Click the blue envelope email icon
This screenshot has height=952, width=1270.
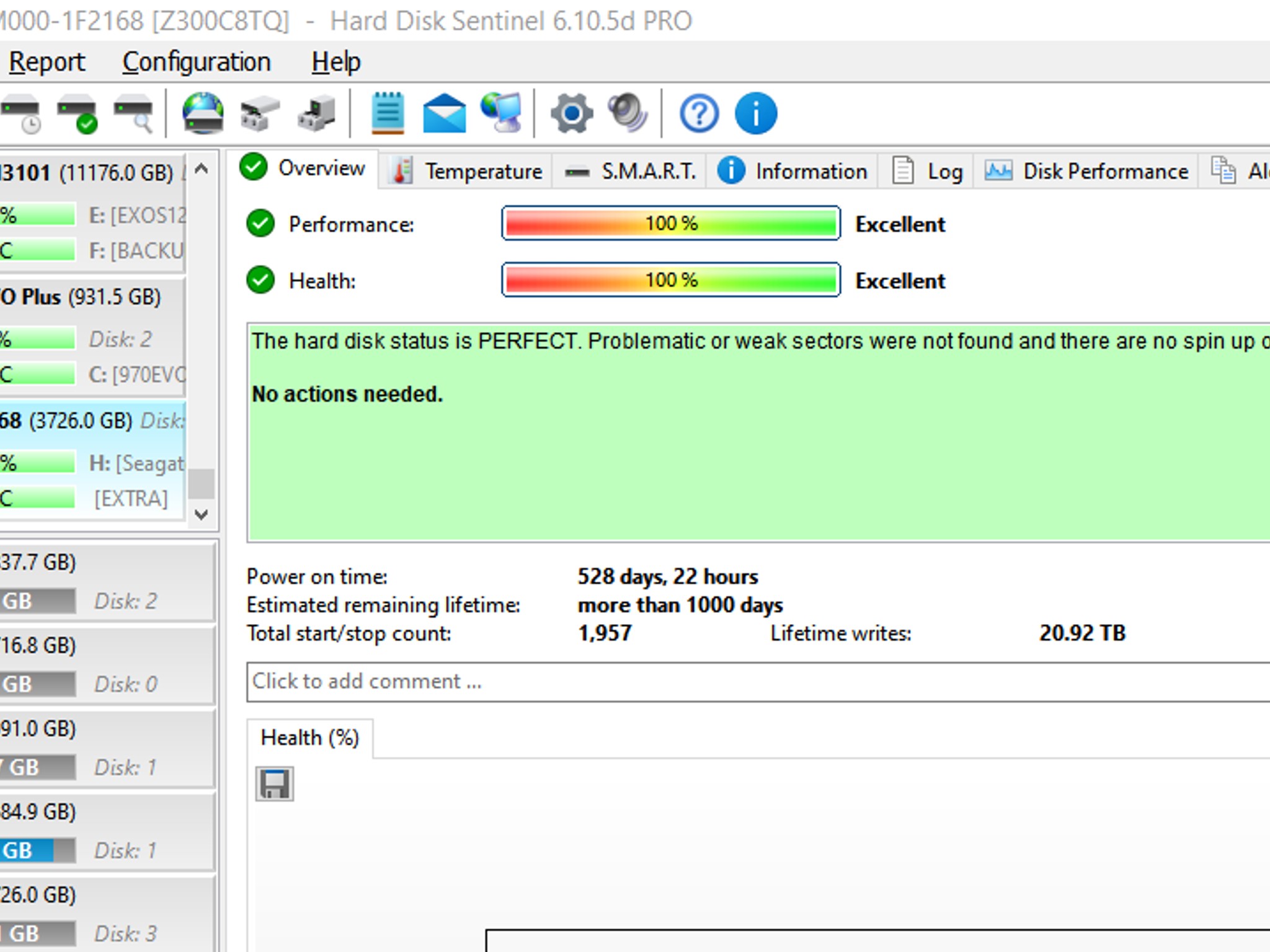tap(444, 113)
